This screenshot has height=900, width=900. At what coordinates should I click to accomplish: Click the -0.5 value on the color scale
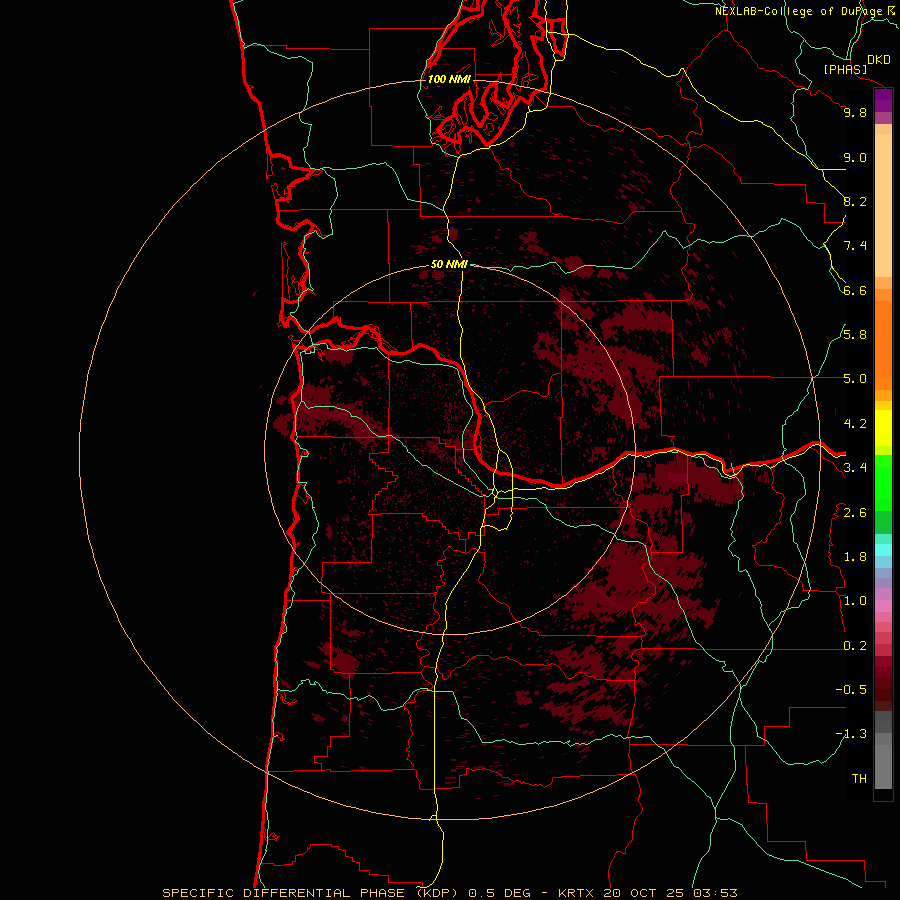[x=851, y=690]
